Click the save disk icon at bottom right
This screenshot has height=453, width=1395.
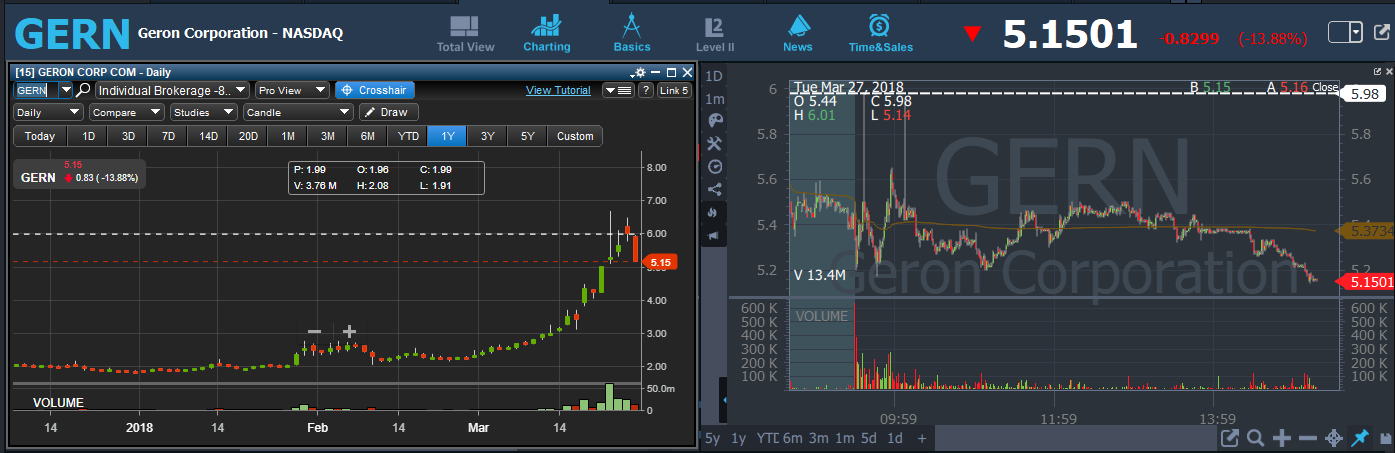(x=1384, y=438)
